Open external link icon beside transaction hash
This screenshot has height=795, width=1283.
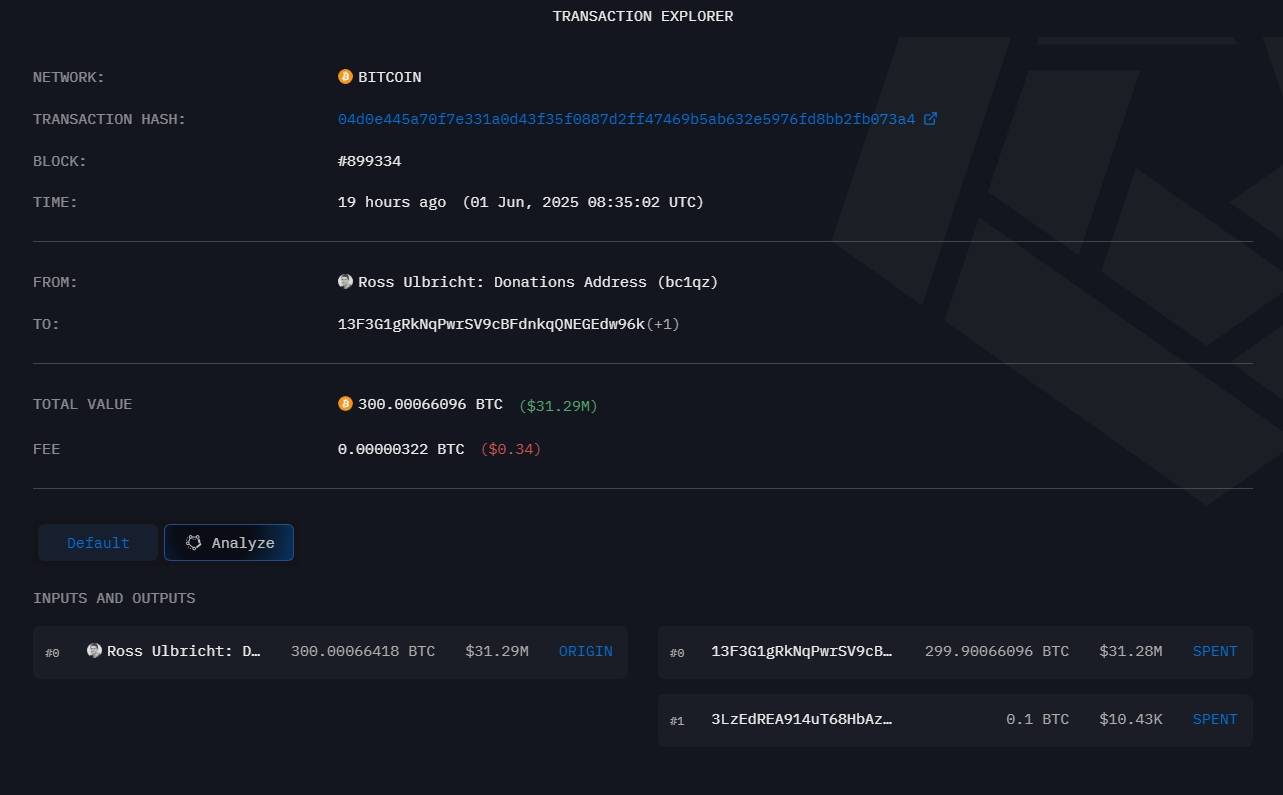pyautogui.click(x=930, y=118)
